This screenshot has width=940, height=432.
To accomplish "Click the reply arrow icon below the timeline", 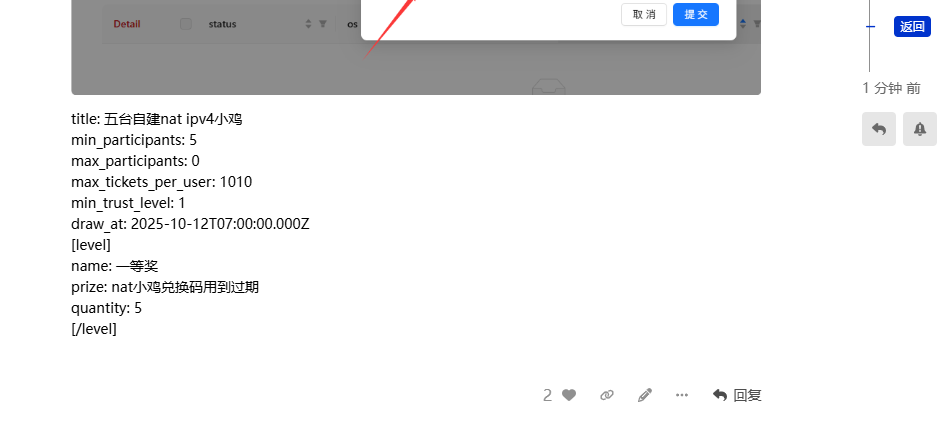I will click(x=879, y=129).
